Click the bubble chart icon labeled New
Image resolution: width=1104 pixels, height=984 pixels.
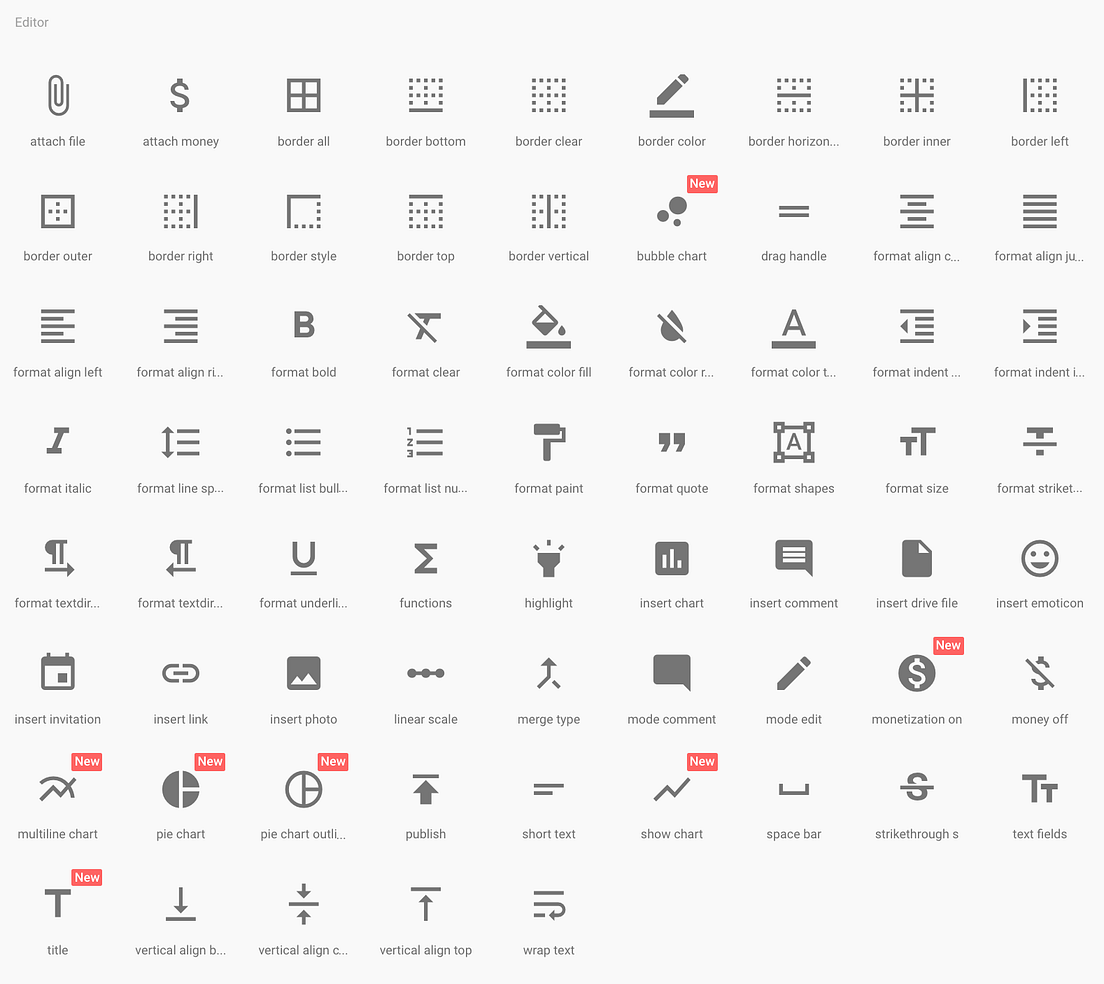(x=671, y=211)
